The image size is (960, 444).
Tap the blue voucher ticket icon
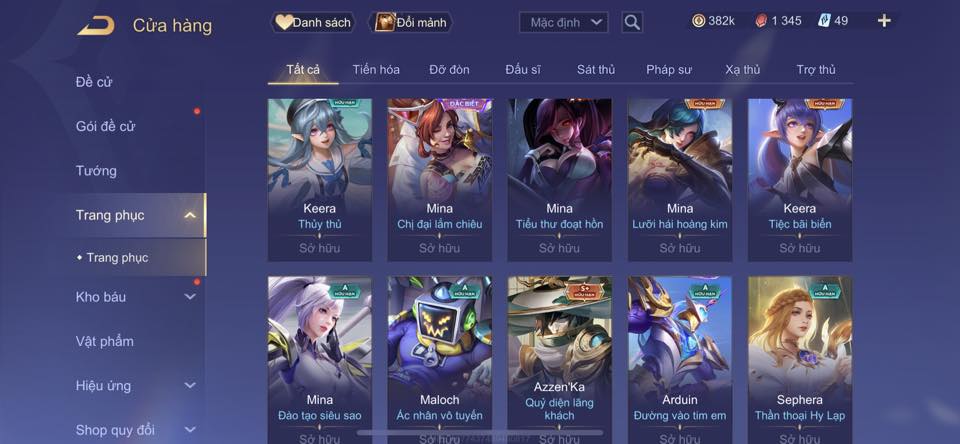click(824, 21)
